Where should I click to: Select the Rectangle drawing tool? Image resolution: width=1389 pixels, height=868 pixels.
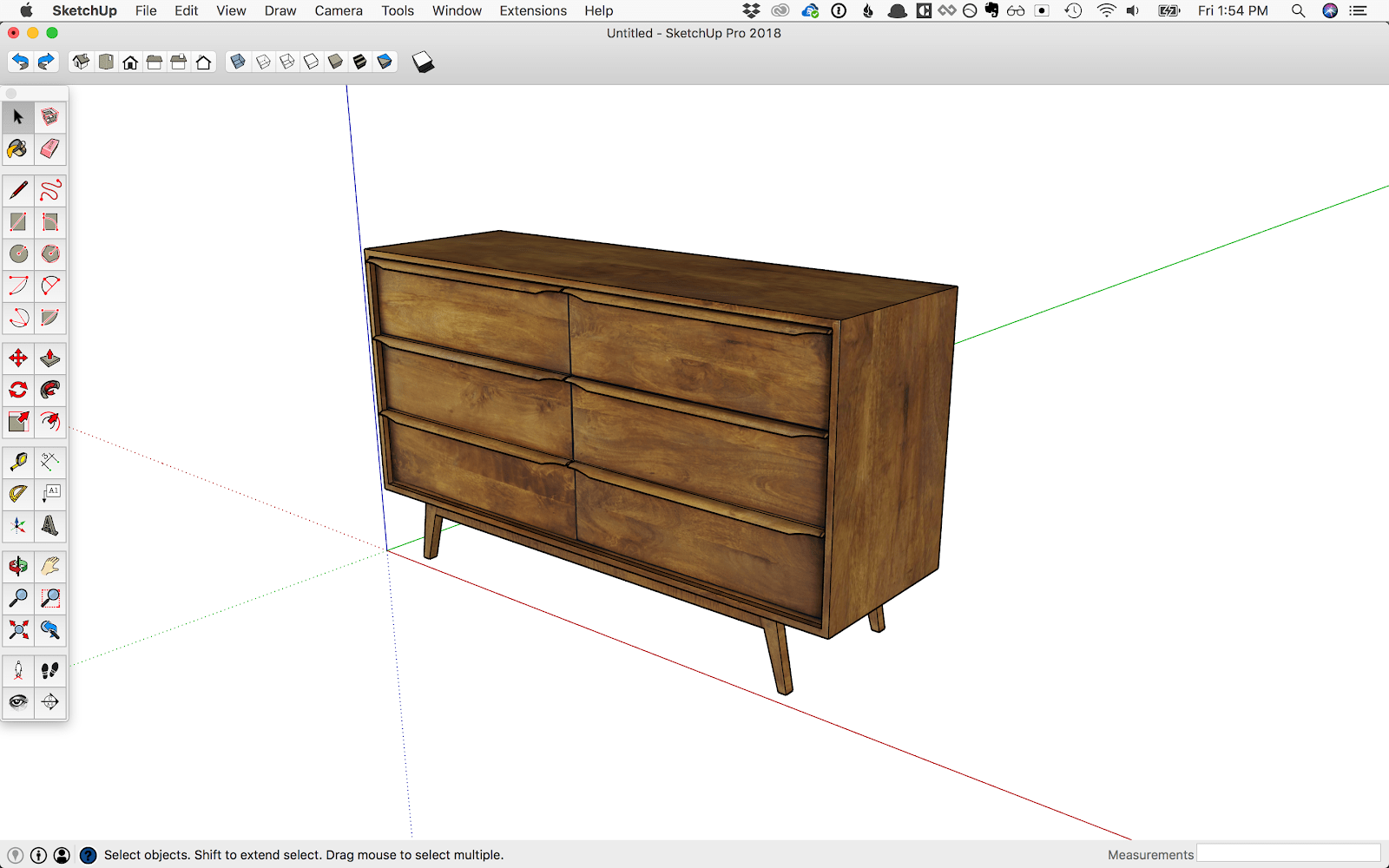pos(18,222)
